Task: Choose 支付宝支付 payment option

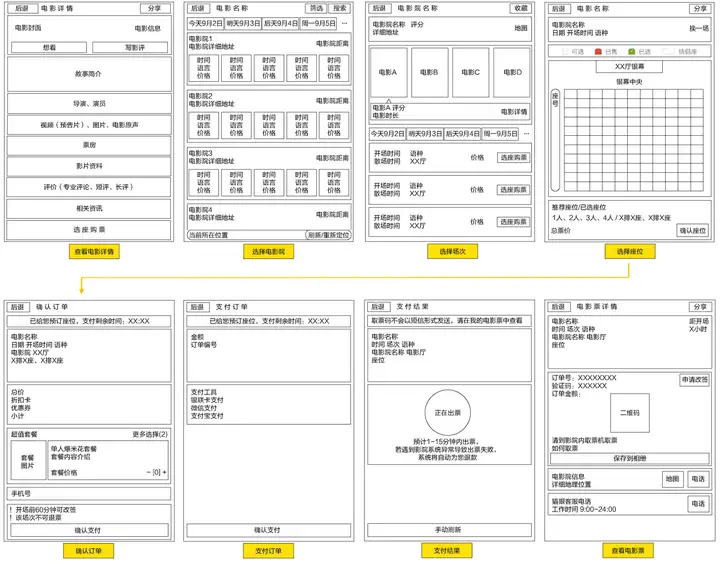Action: pos(207,416)
